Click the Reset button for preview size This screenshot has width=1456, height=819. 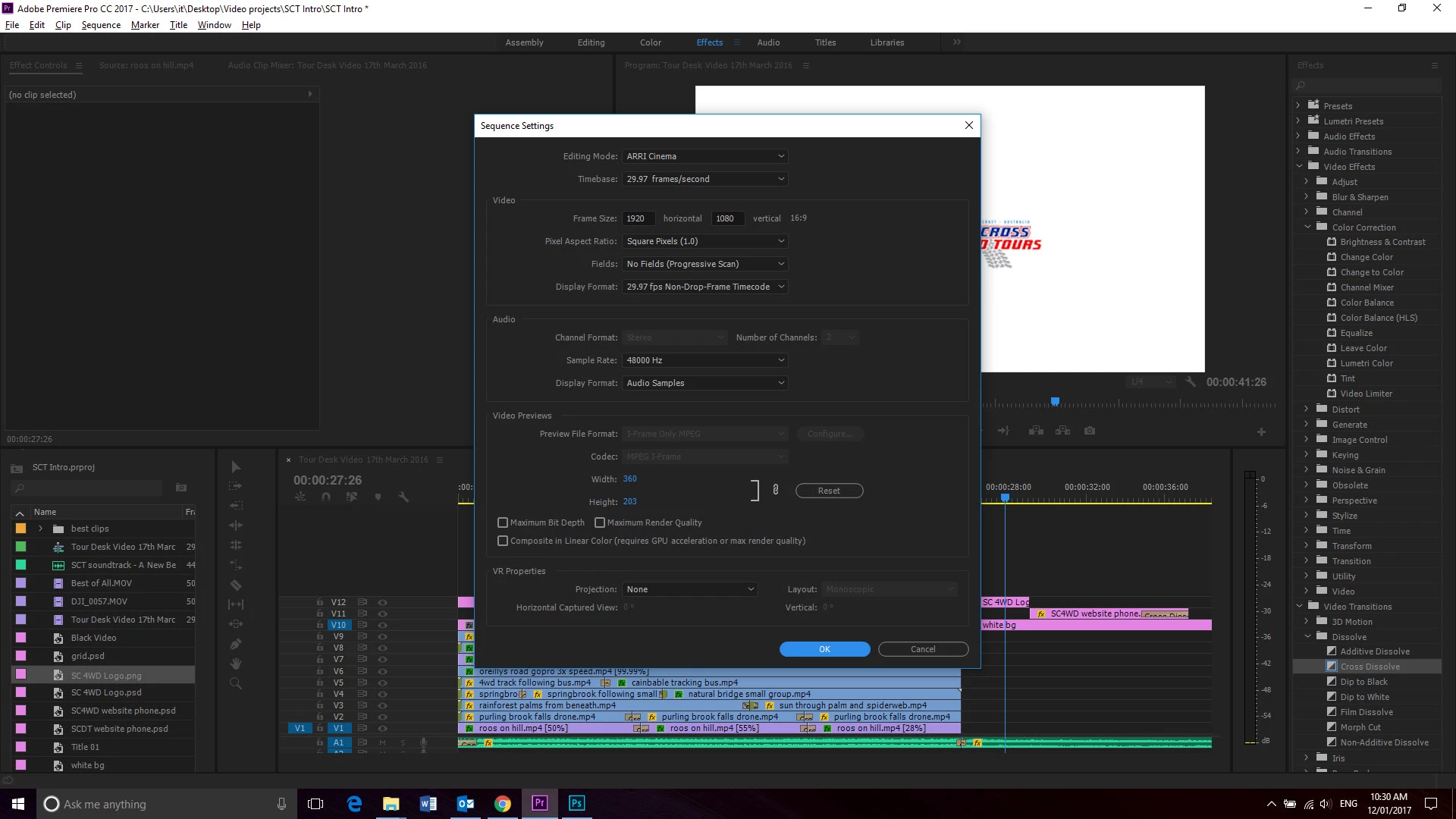pyautogui.click(x=829, y=491)
